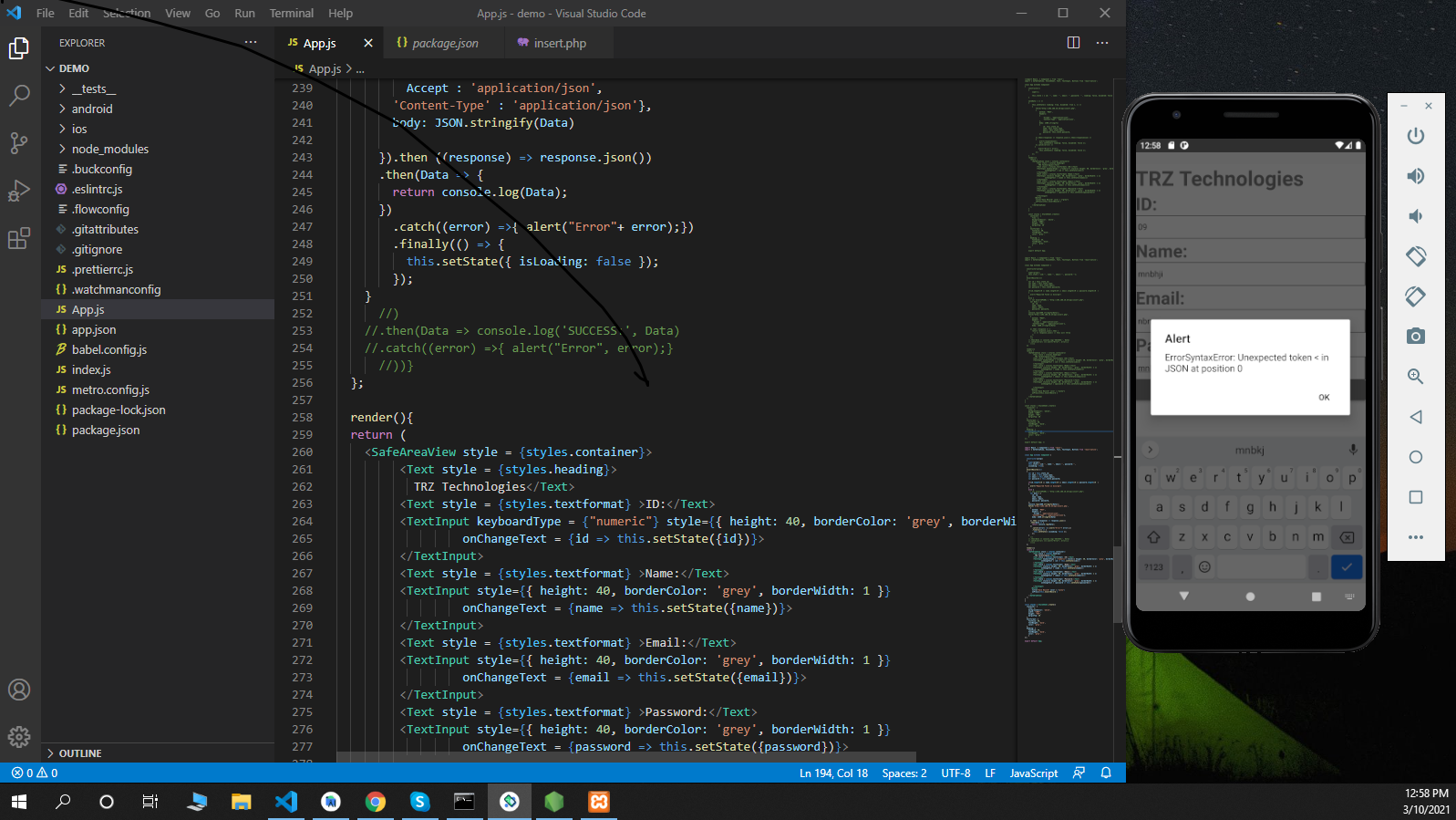Click emulator Home circle button

1416,457
